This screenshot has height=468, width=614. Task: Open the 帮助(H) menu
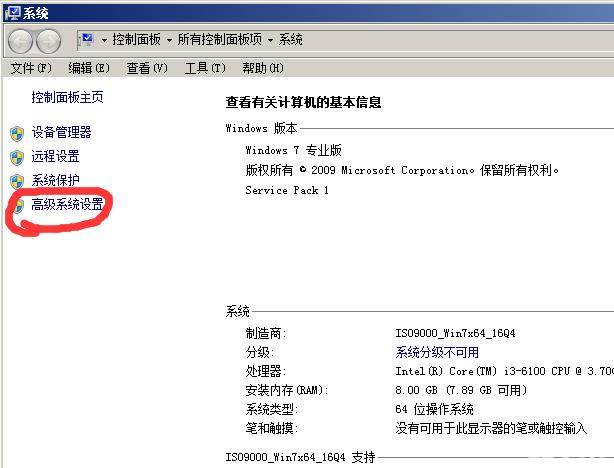(x=262, y=68)
